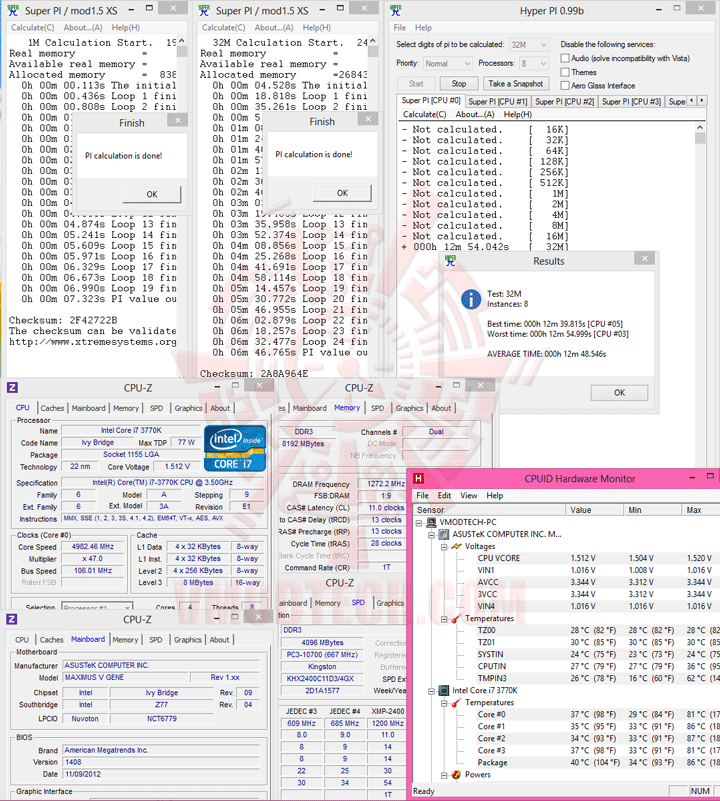
Task: Click the ASUSTeK motherboard node icon
Action: click(x=444, y=534)
